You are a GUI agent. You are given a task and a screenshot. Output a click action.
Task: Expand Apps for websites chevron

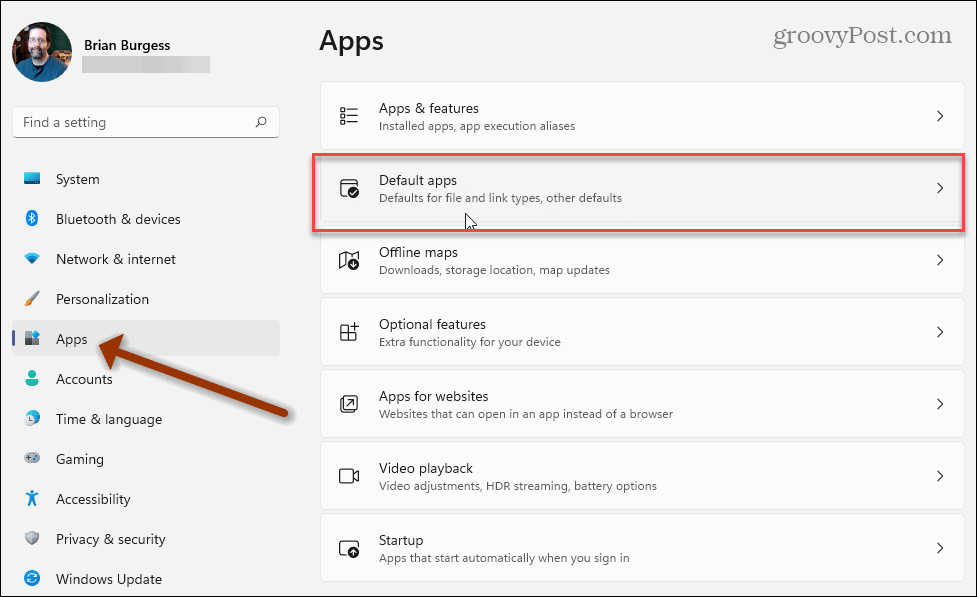click(x=940, y=404)
